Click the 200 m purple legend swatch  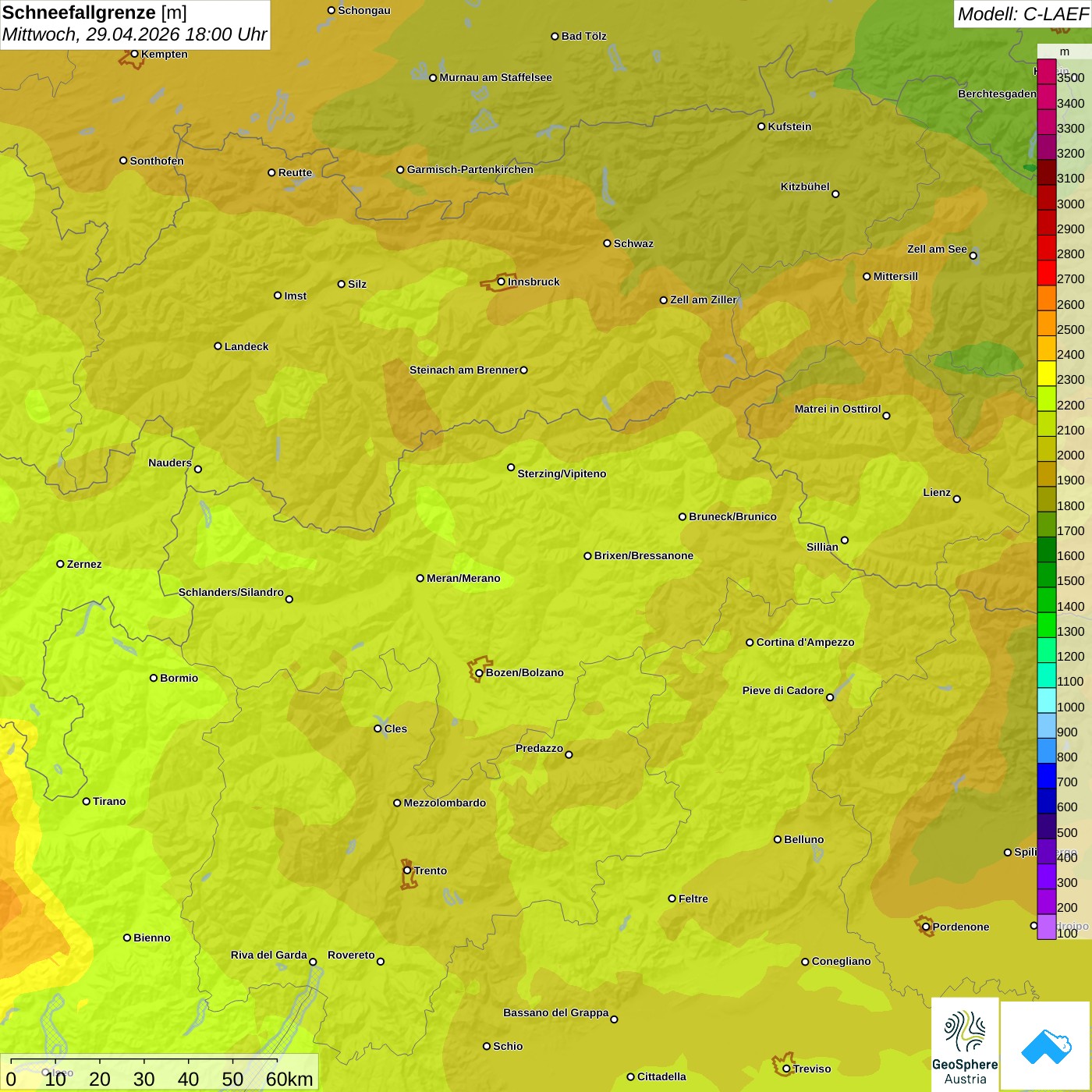[1046, 901]
